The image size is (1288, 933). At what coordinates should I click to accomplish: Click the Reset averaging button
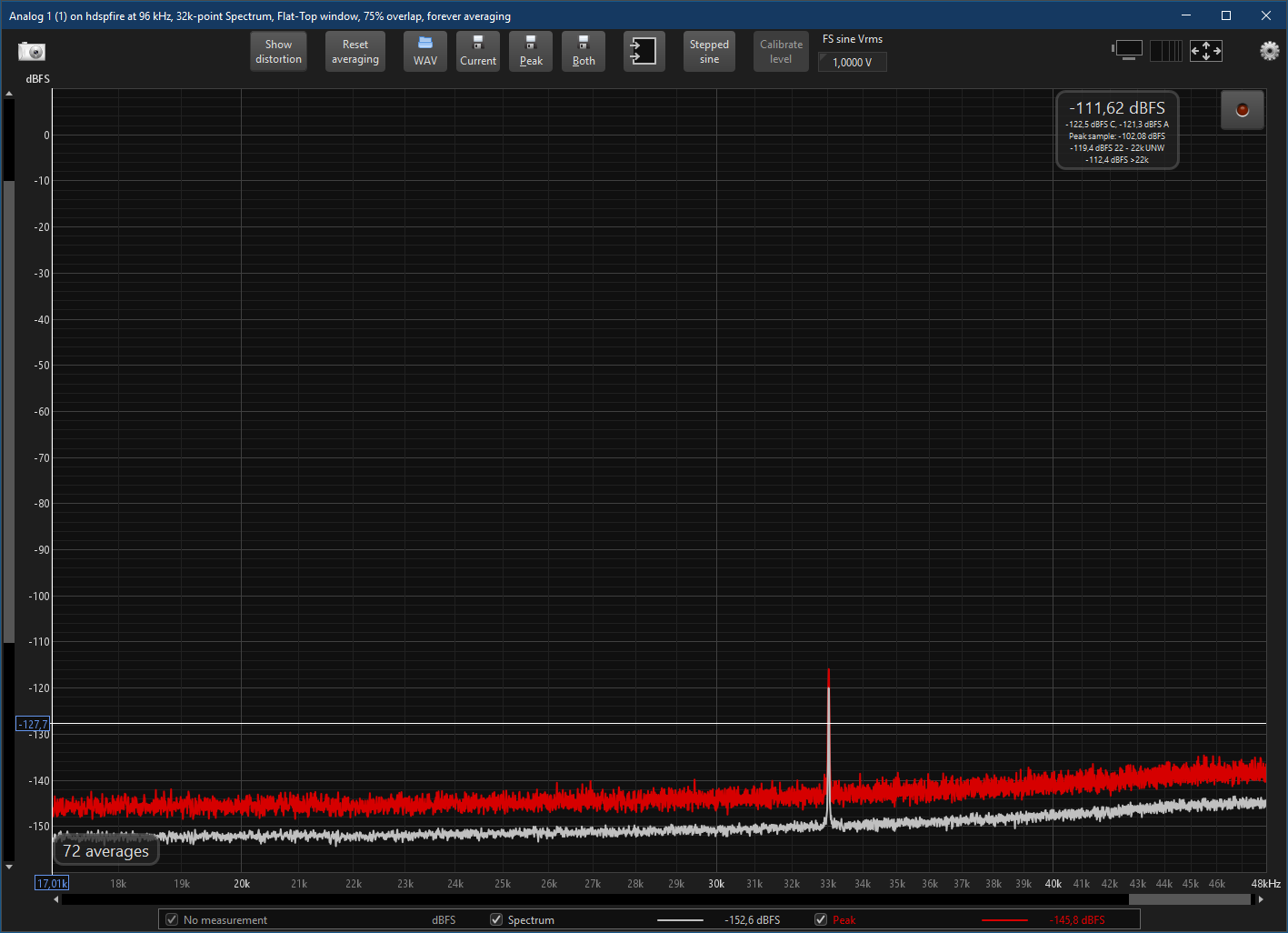pyautogui.click(x=355, y=52)
